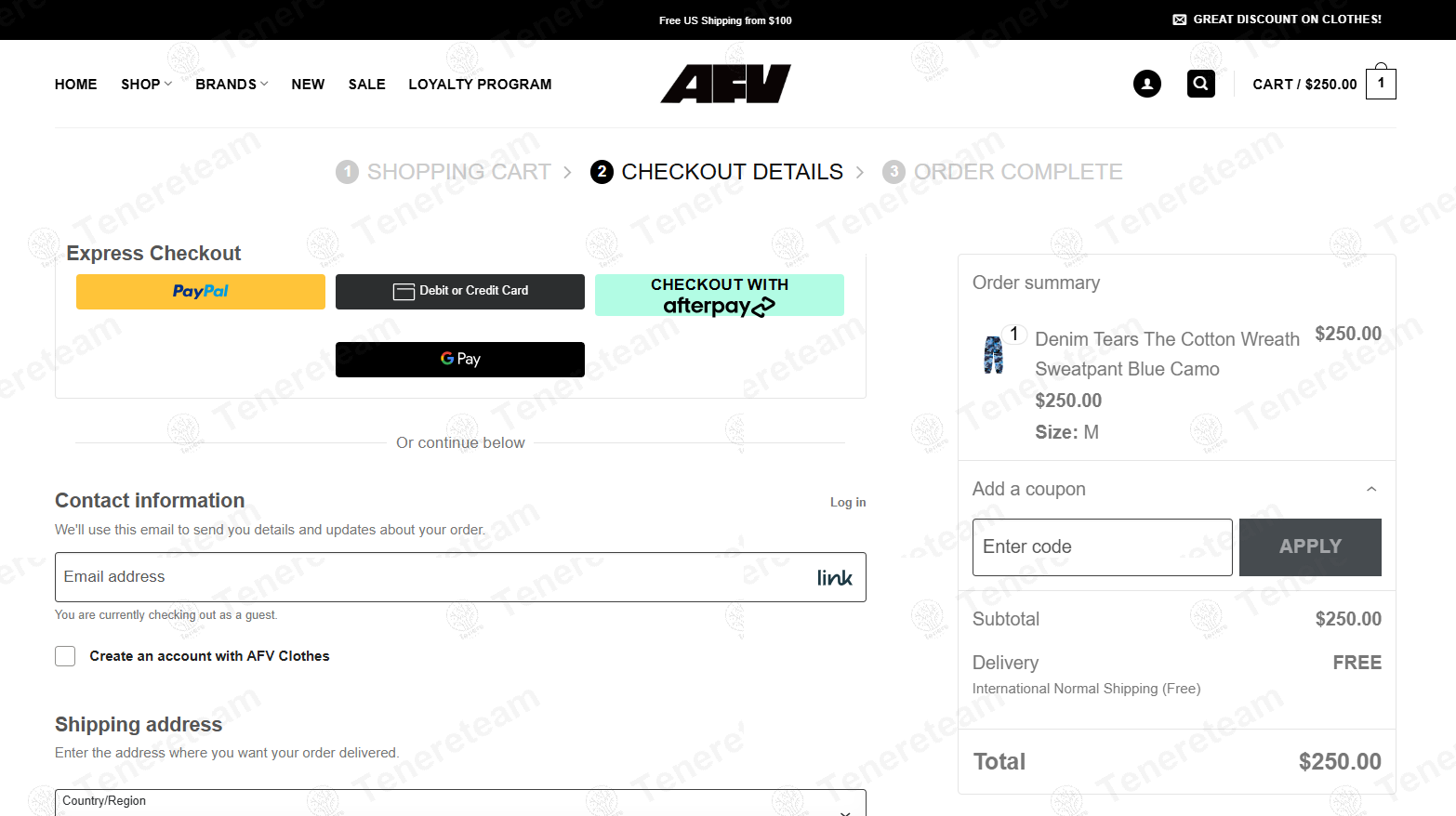Screen dimensions: 1456x816
Task: Expand the Shop menu dropdown
Action: coord(146,85)
